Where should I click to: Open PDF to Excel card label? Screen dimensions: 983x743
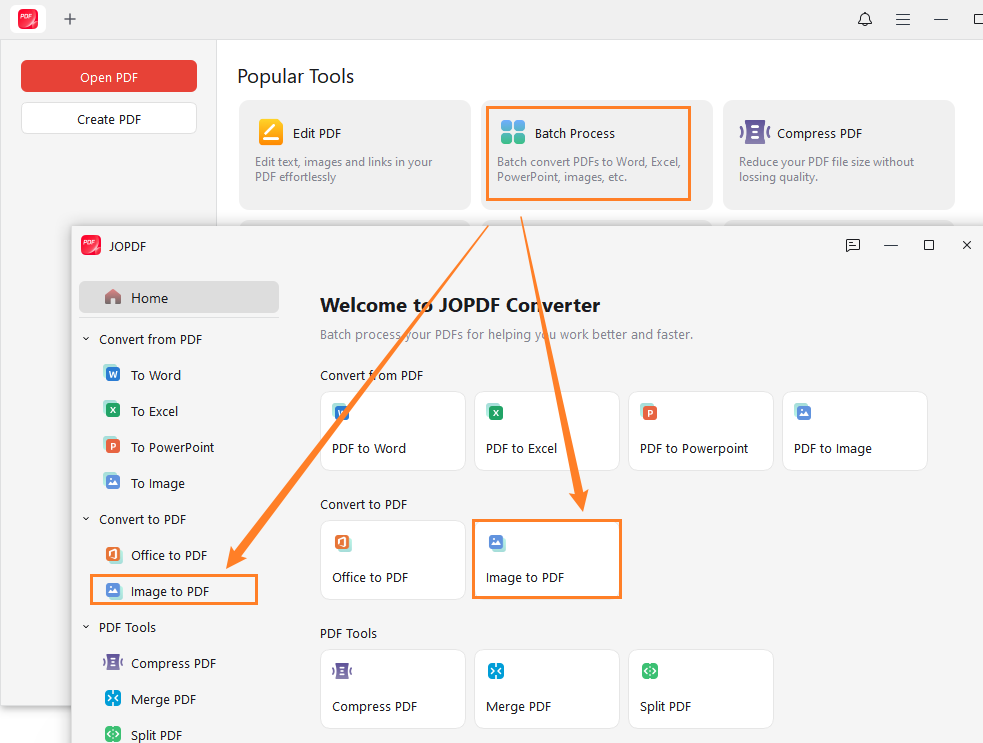pyautogui.click(x=521, y=448)
